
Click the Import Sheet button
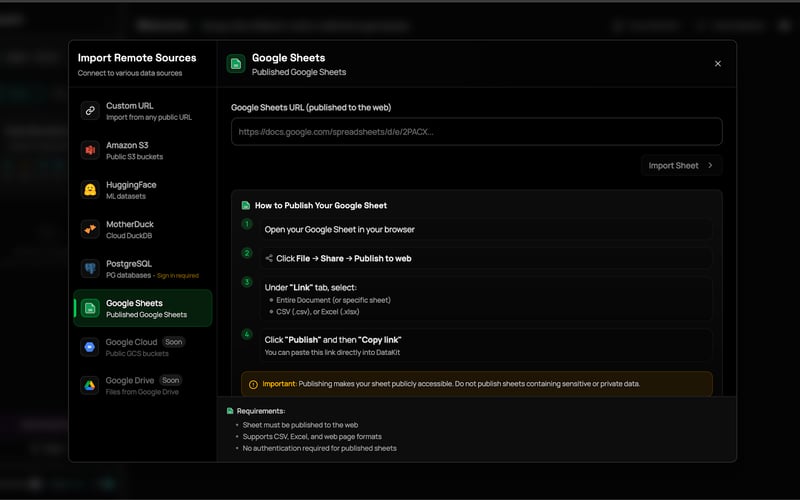click(x=681, y=165)
